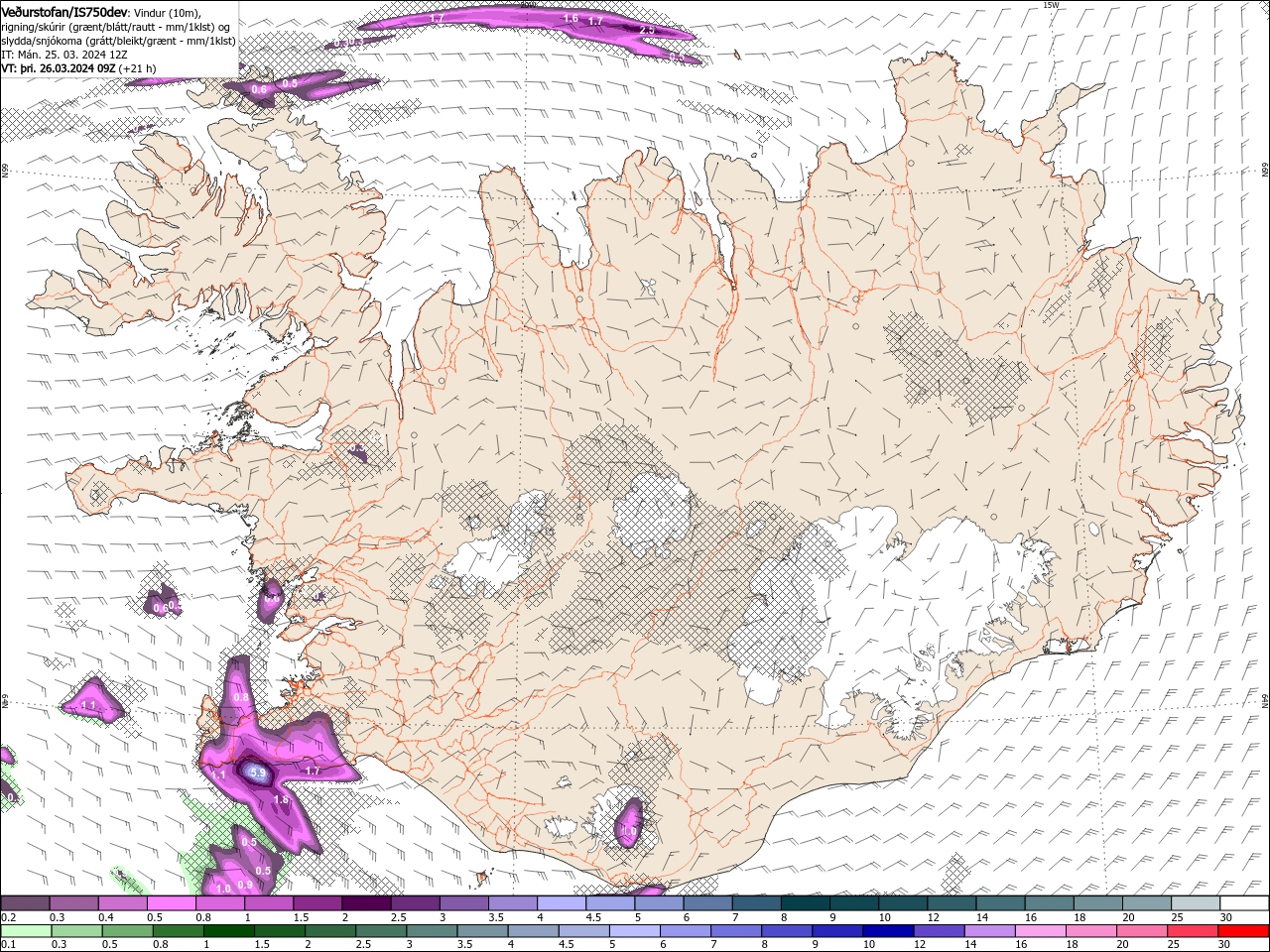This screenshot has height=952, width=1270.
Task: Click the light gray 25 swatch in upper legend row
Action: (x=1197, y=903)
